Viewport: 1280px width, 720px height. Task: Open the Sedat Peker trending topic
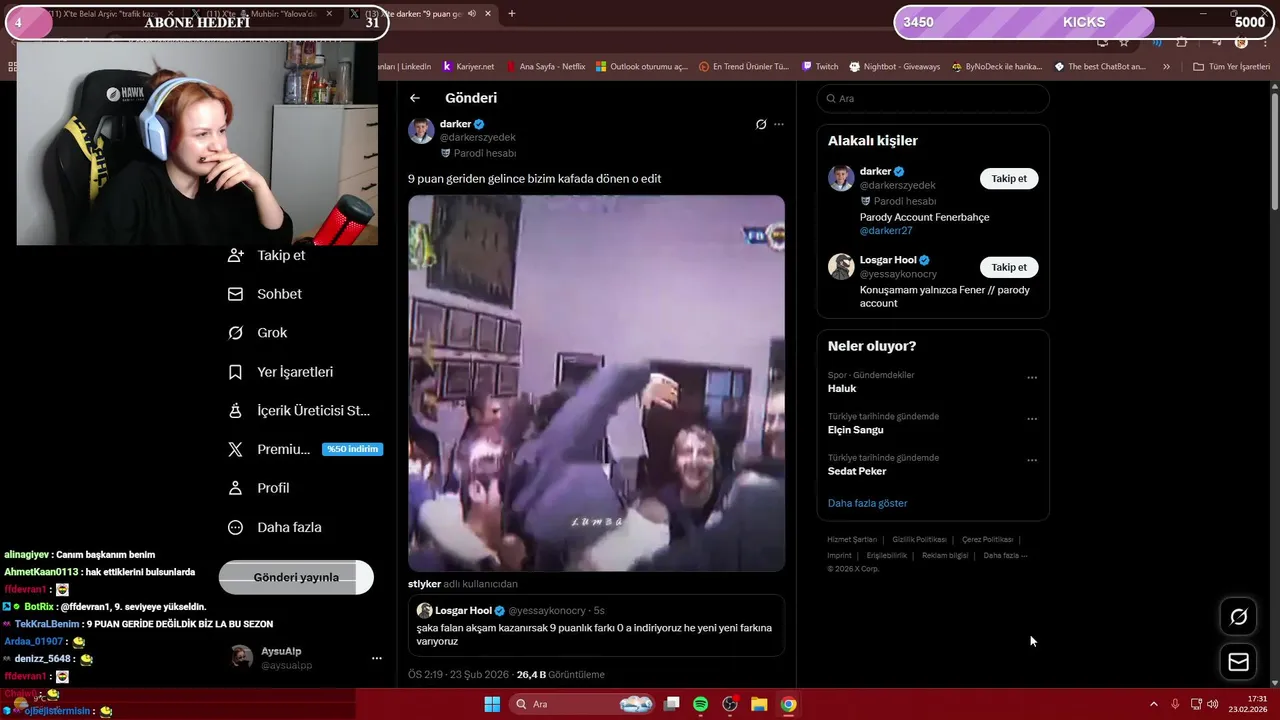click(x=857, y=471)
